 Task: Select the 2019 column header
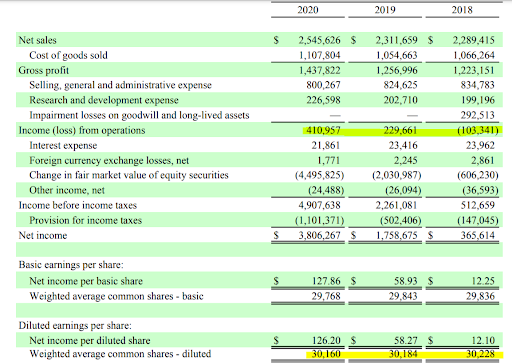(385, 10)
